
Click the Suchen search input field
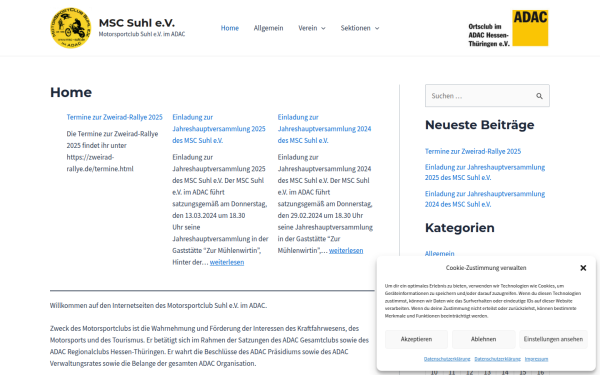(x=487, y=96)
